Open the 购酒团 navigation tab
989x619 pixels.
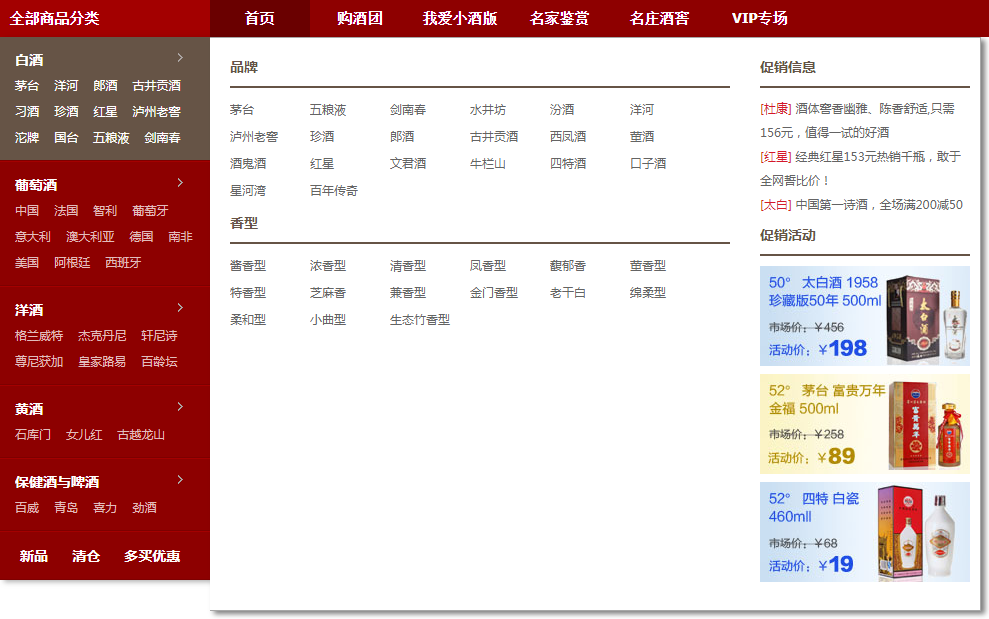pos(360,18)
